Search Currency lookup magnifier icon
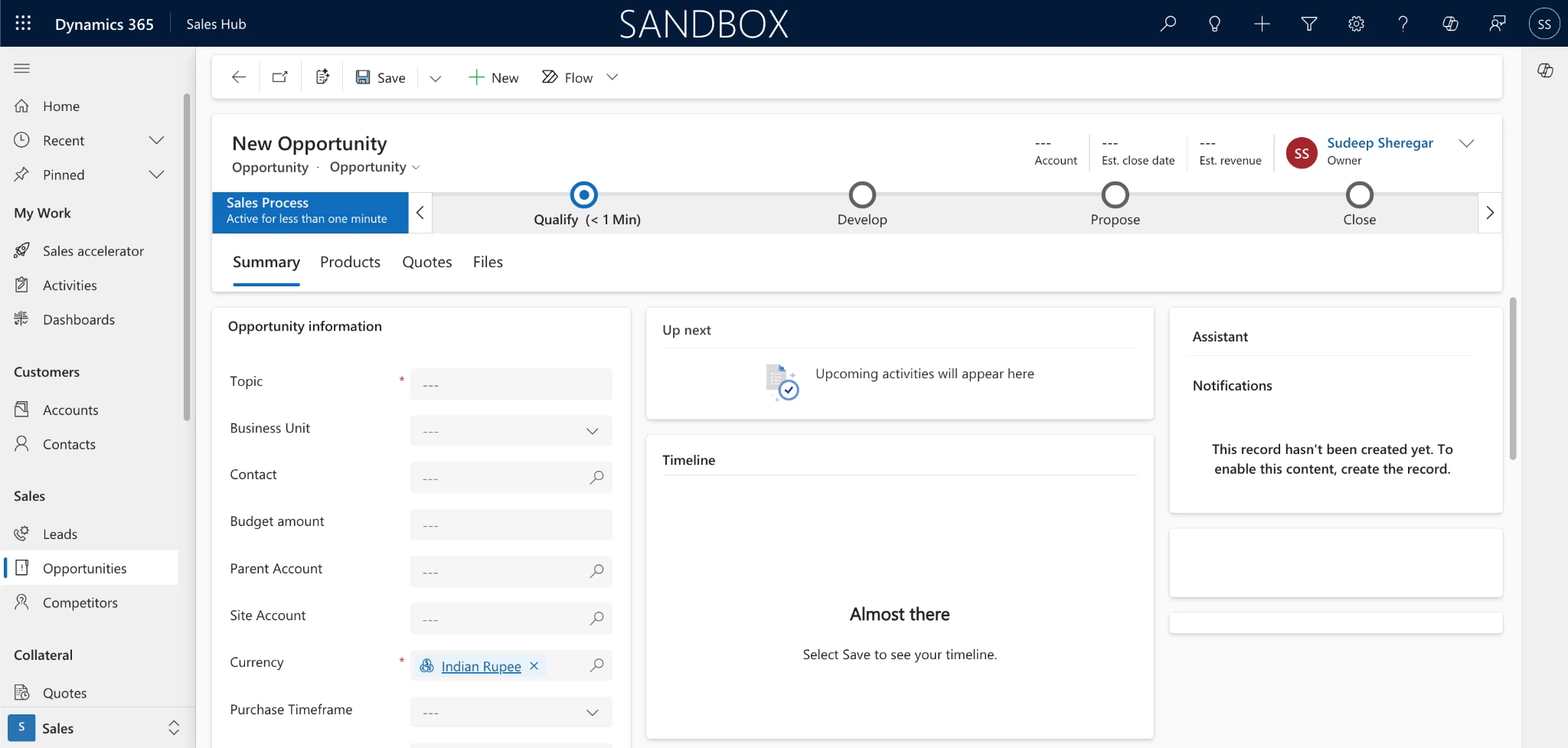 [x=596, y=665]
